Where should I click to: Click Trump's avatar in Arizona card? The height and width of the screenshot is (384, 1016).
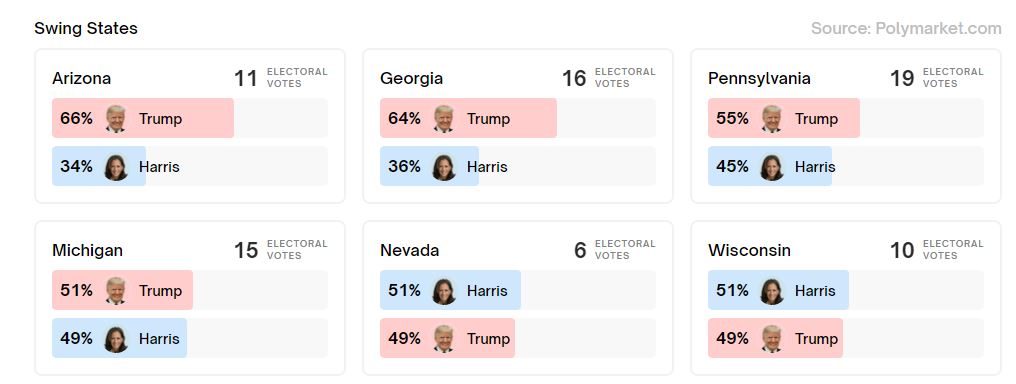(115, 119)
